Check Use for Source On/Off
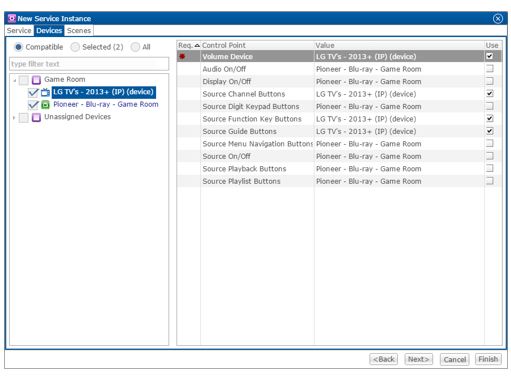Image resolution: width=511 pixels, height=377 pixels. pyautogui.click(x=489, y=156)
